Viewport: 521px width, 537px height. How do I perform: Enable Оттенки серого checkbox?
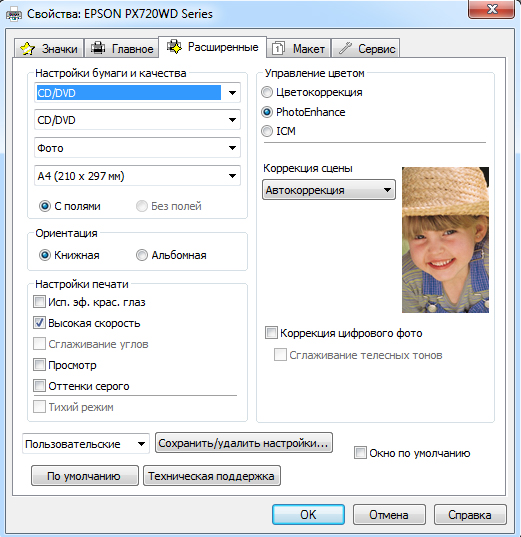[39, 386]
